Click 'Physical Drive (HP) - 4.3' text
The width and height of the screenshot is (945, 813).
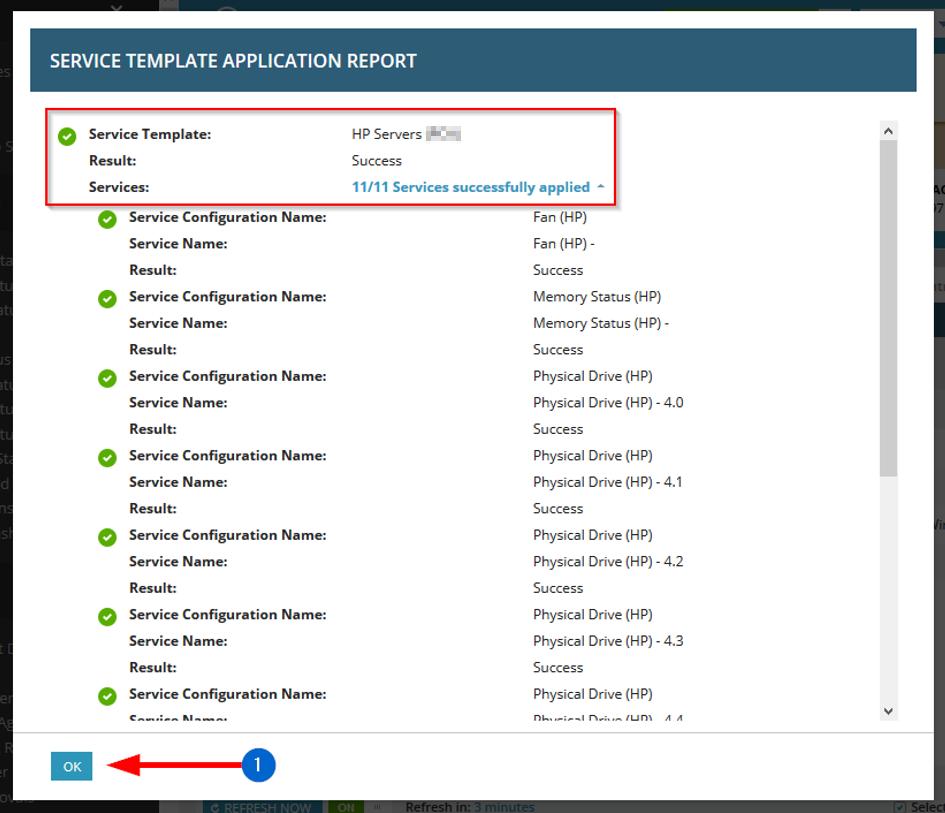(608, 642)
